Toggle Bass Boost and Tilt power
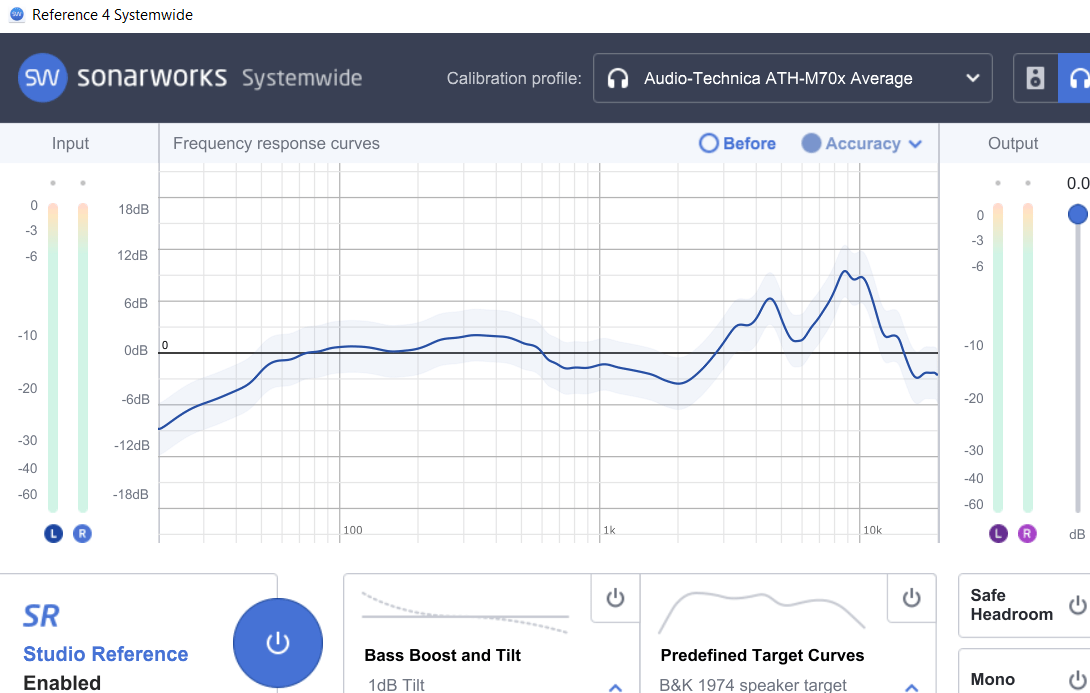This screenshot has width=1090, height=693. click(x=615, y=598)
